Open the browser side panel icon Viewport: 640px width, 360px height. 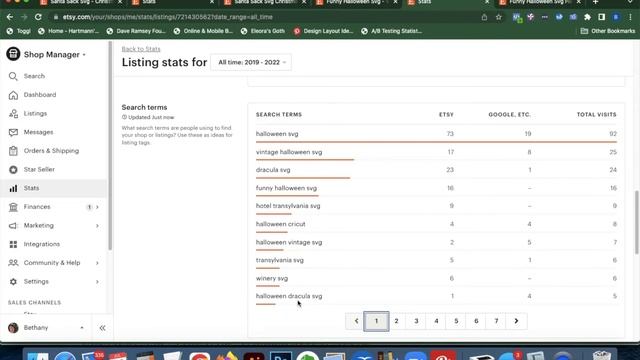pyautogui.click(x=601, y=17)
